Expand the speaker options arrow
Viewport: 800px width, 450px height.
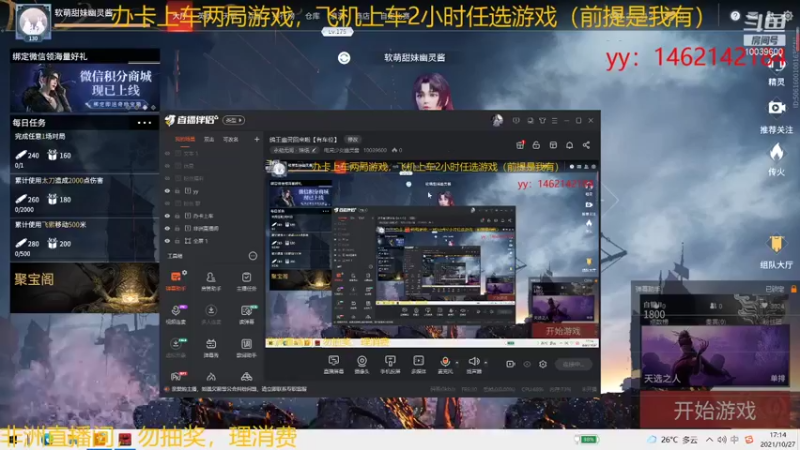coord(486,363)
